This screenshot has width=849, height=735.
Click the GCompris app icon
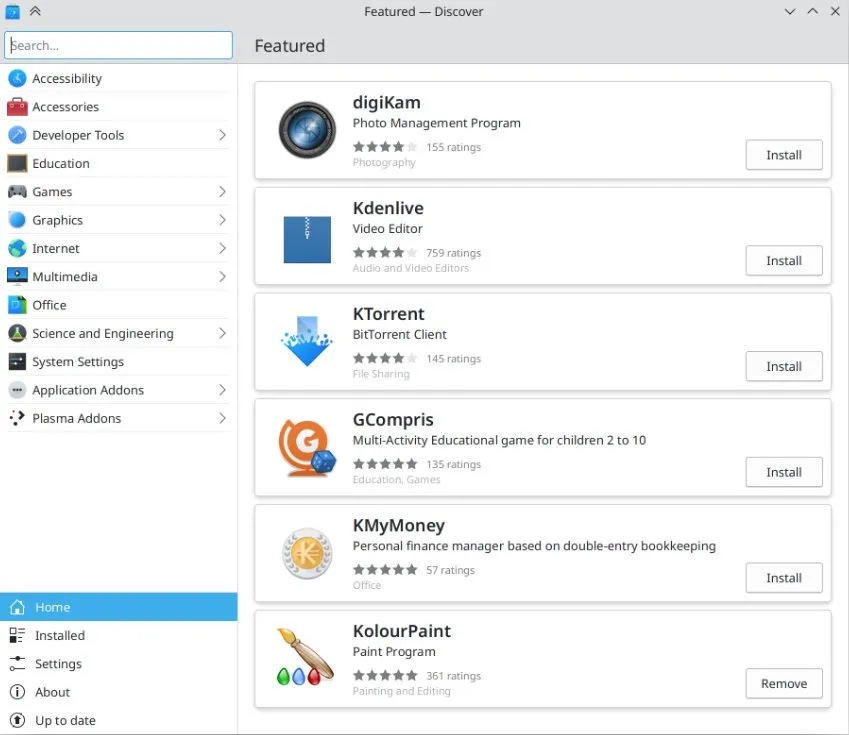pos(306,448)
